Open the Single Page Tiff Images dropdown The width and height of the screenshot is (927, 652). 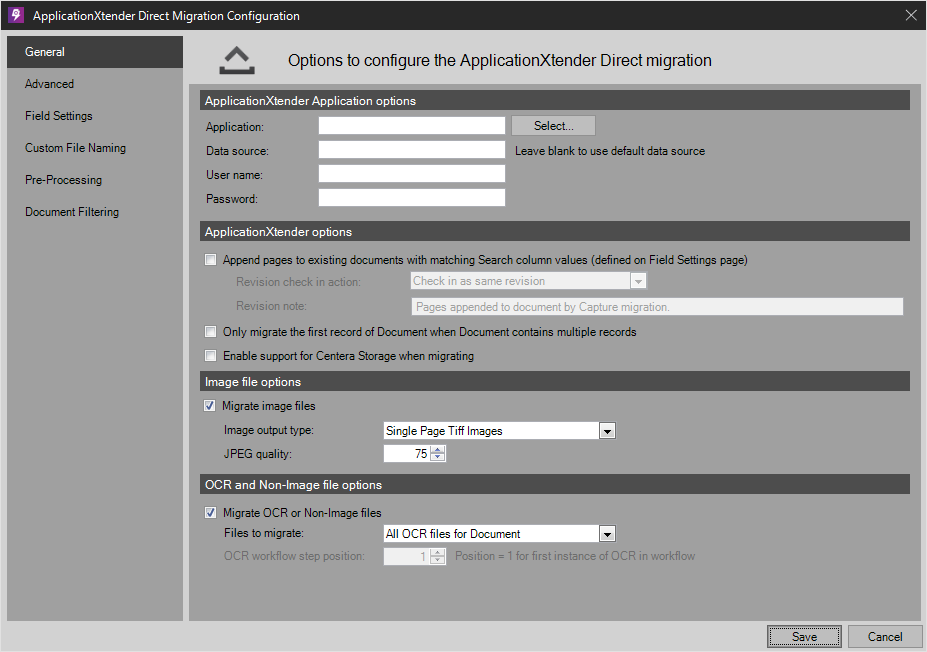(x=490, y=430)
